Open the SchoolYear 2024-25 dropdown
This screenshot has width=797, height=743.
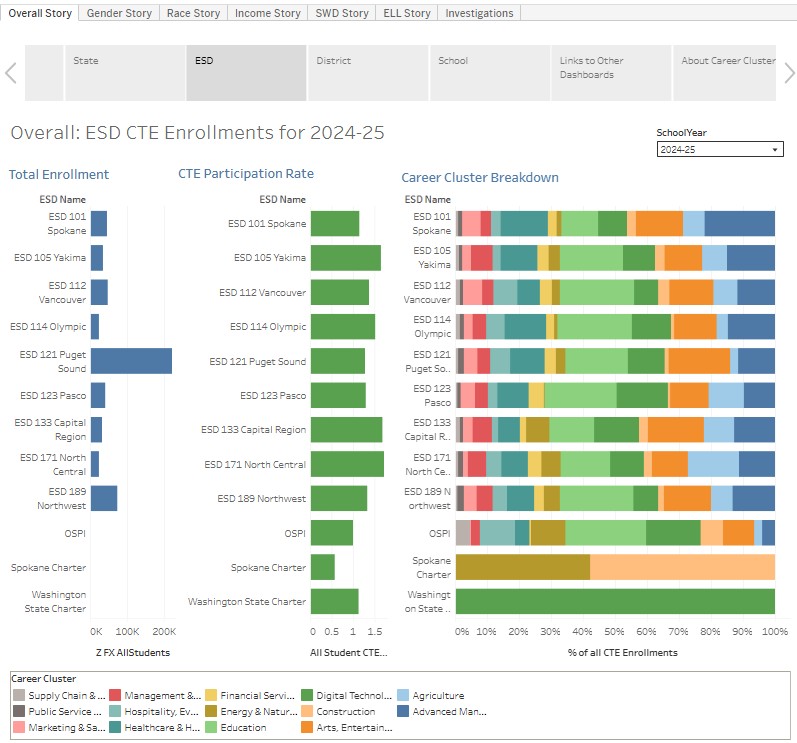pos(720,149)
